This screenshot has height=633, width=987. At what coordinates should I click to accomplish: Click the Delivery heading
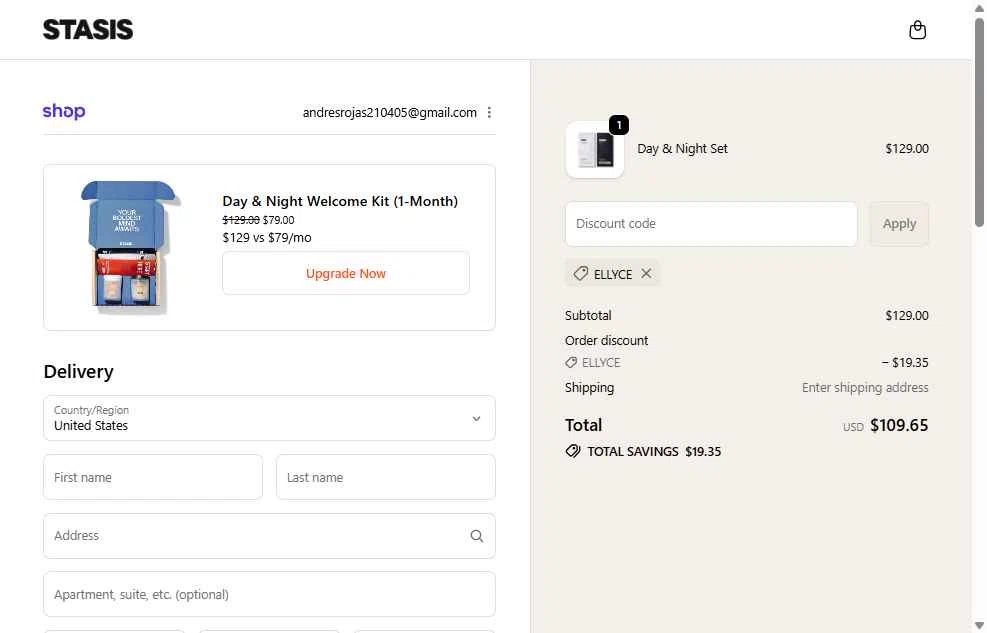(x=79, y=371)
